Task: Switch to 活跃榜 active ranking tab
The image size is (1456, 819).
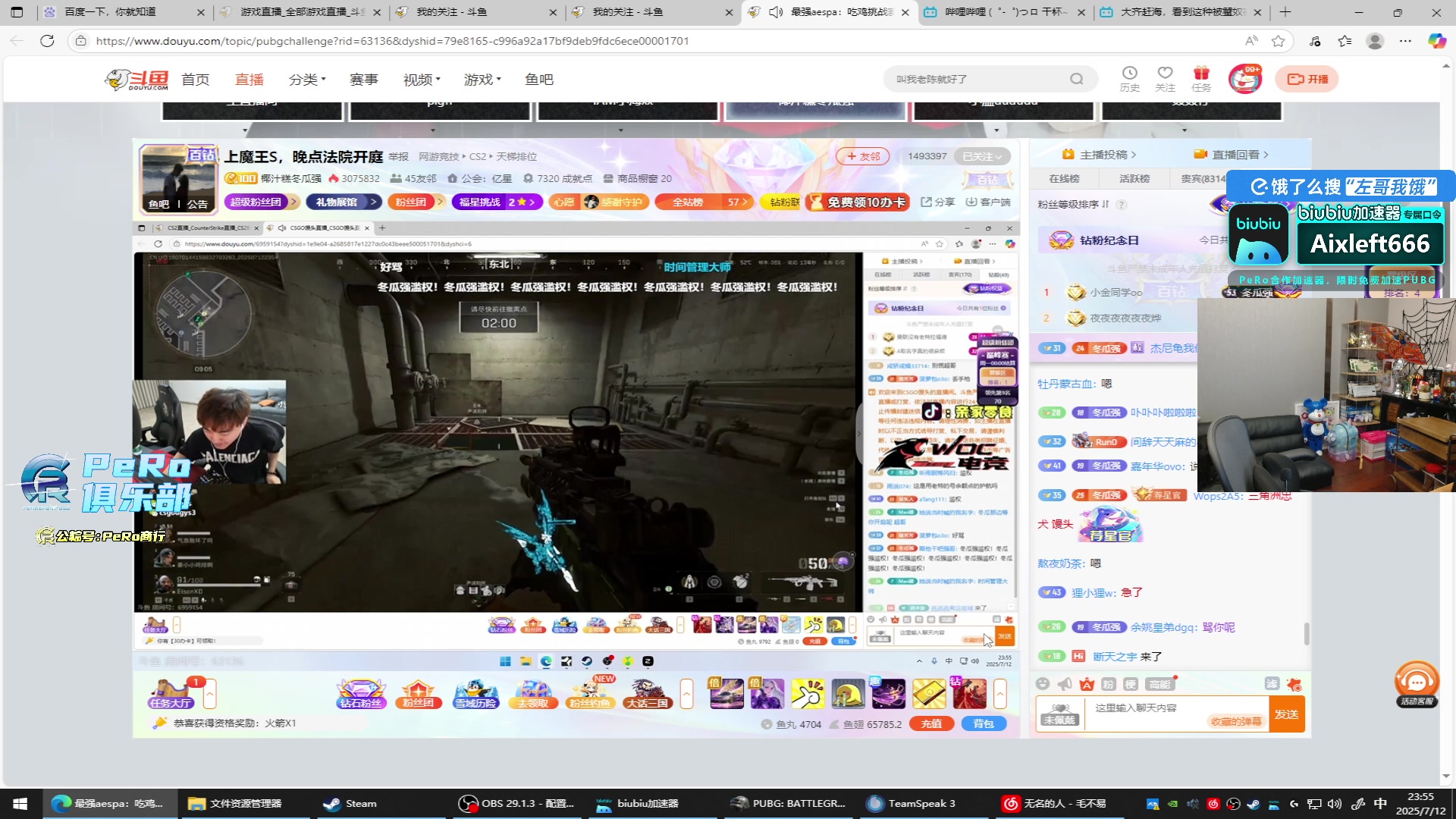Action: (1134, 179)
